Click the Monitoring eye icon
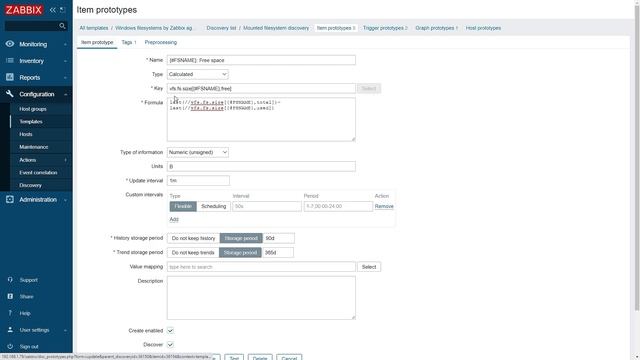The image size is (640, 360). tap(10, 44)
